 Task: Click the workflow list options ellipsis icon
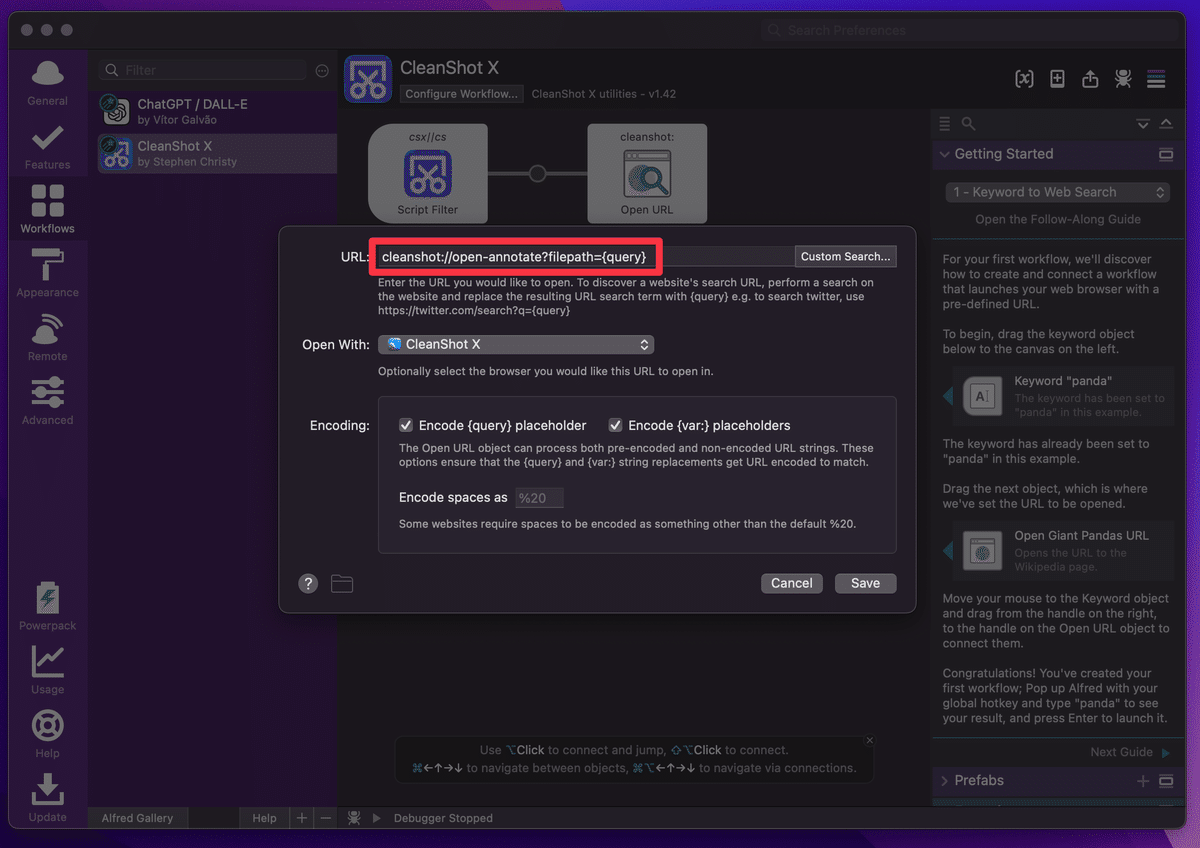[322, 71]
